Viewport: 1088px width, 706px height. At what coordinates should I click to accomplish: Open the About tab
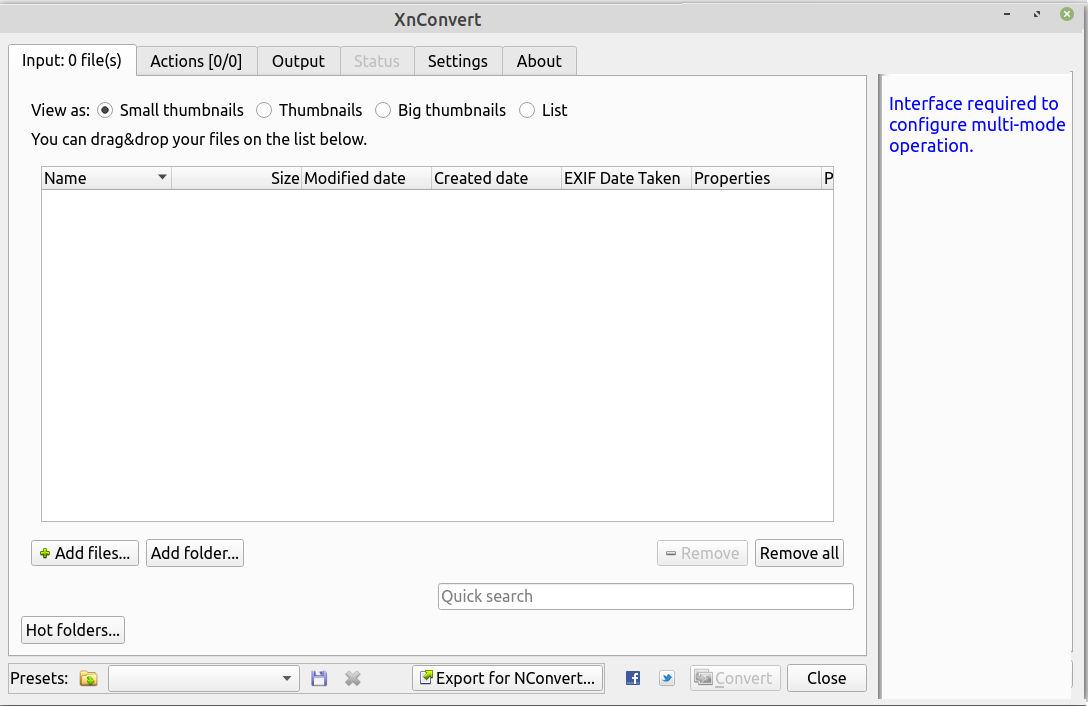point(539,61)
